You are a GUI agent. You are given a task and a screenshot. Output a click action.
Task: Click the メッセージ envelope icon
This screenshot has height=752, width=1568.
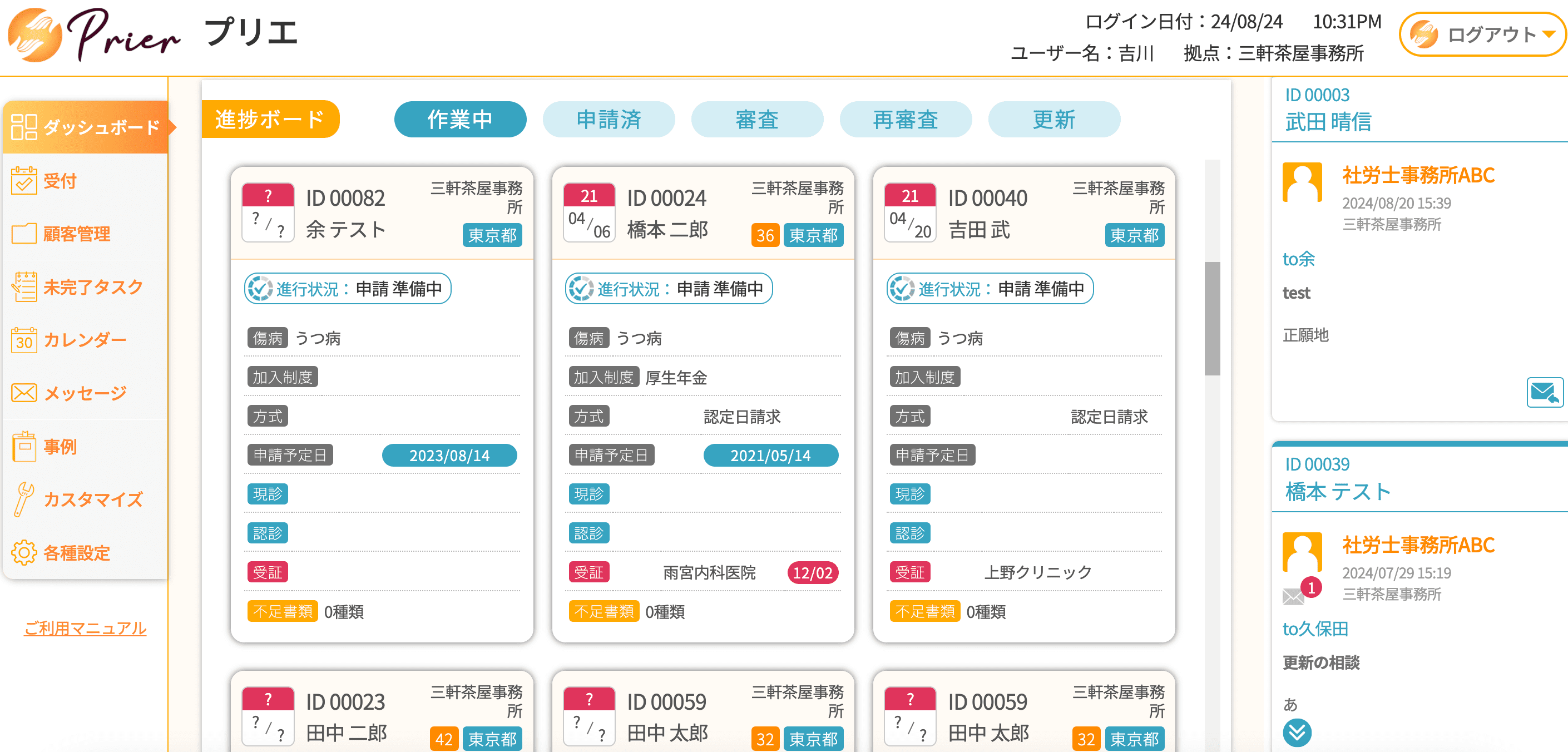pyautogui.click(x=24, y=393)
